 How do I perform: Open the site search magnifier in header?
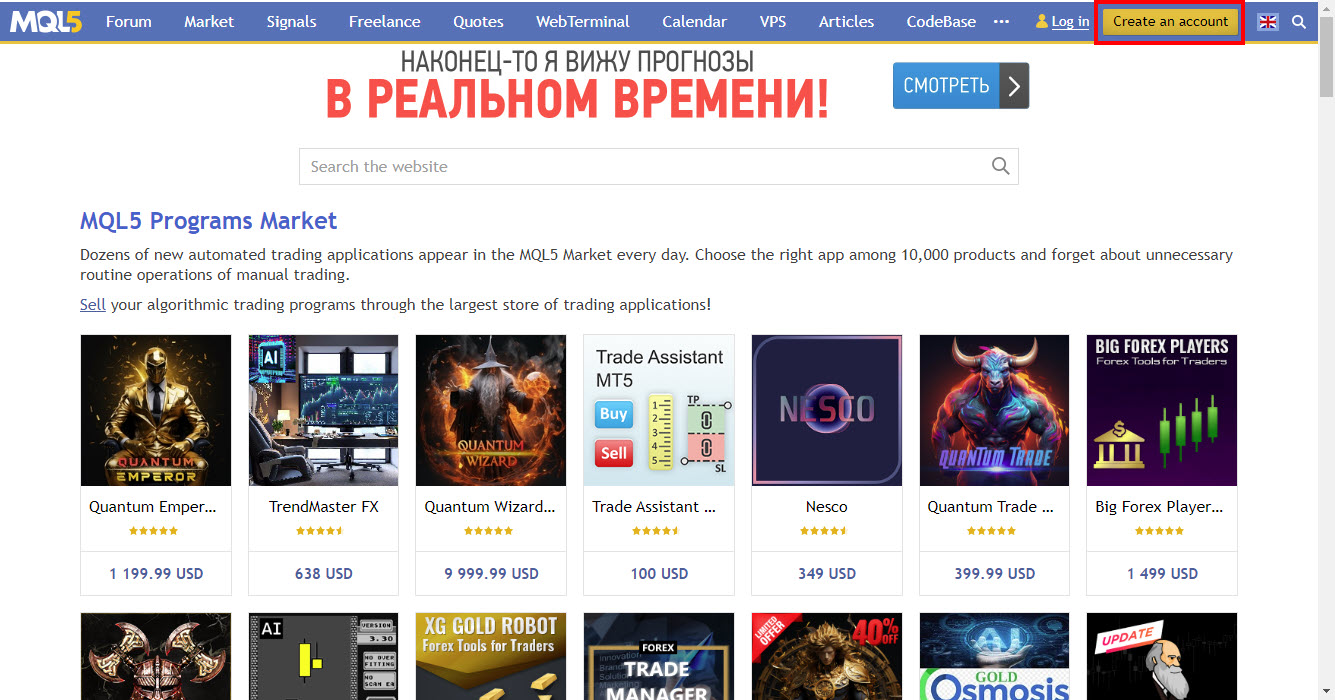pyautogui.click(x=1299, y=21)
